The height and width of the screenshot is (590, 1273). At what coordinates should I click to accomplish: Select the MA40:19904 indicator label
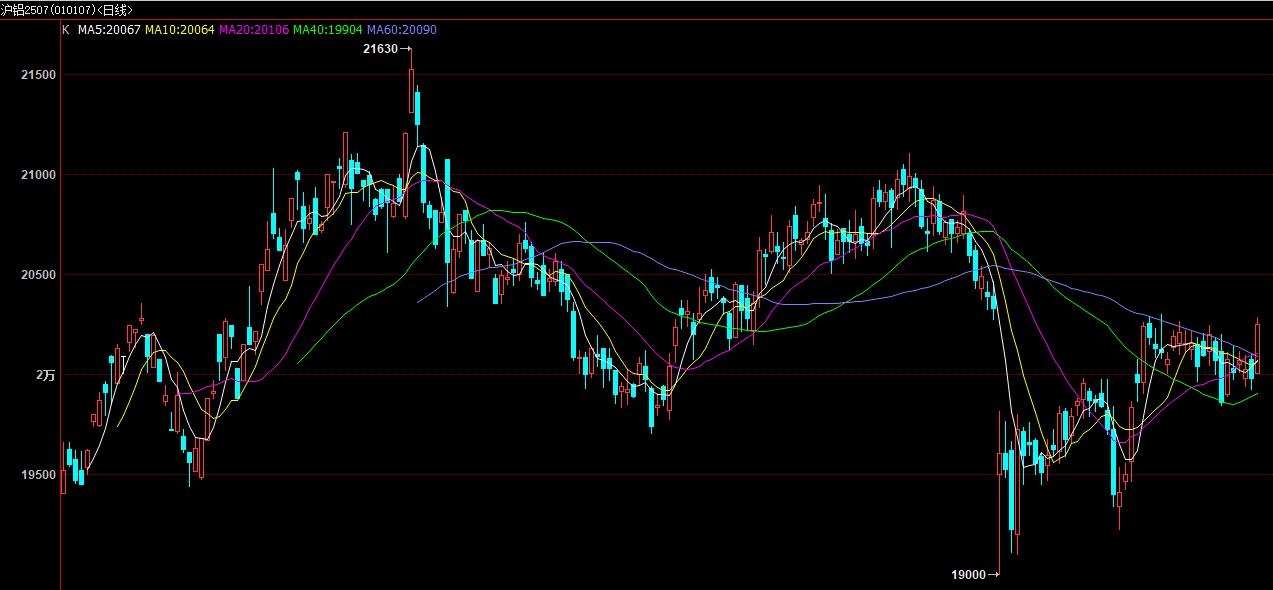pos(328,30)
